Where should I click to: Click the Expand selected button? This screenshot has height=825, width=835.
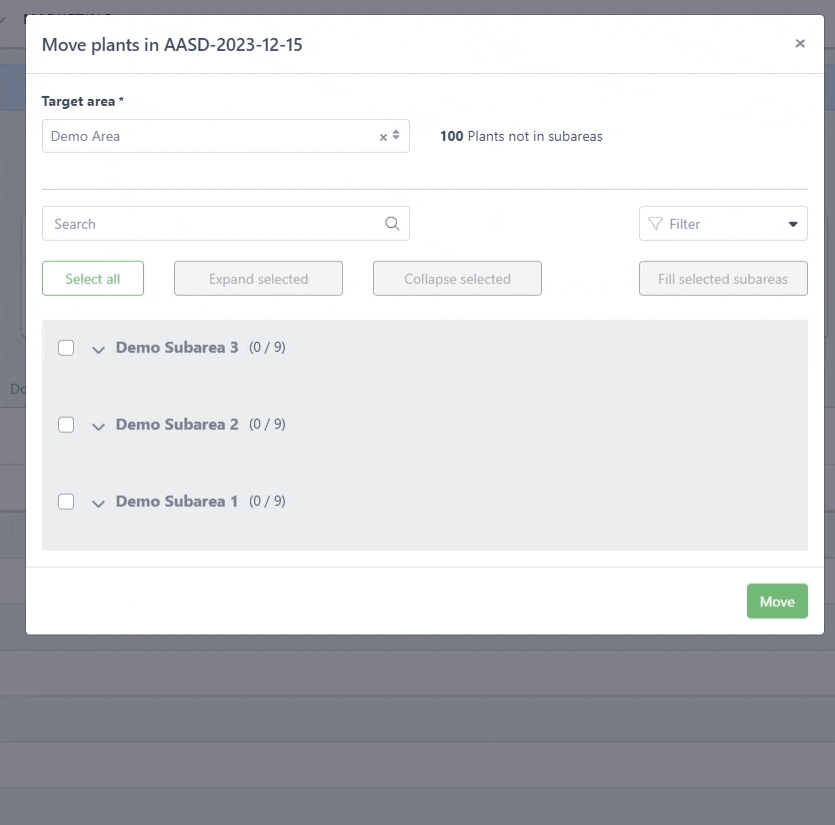[x=258, y=279]
